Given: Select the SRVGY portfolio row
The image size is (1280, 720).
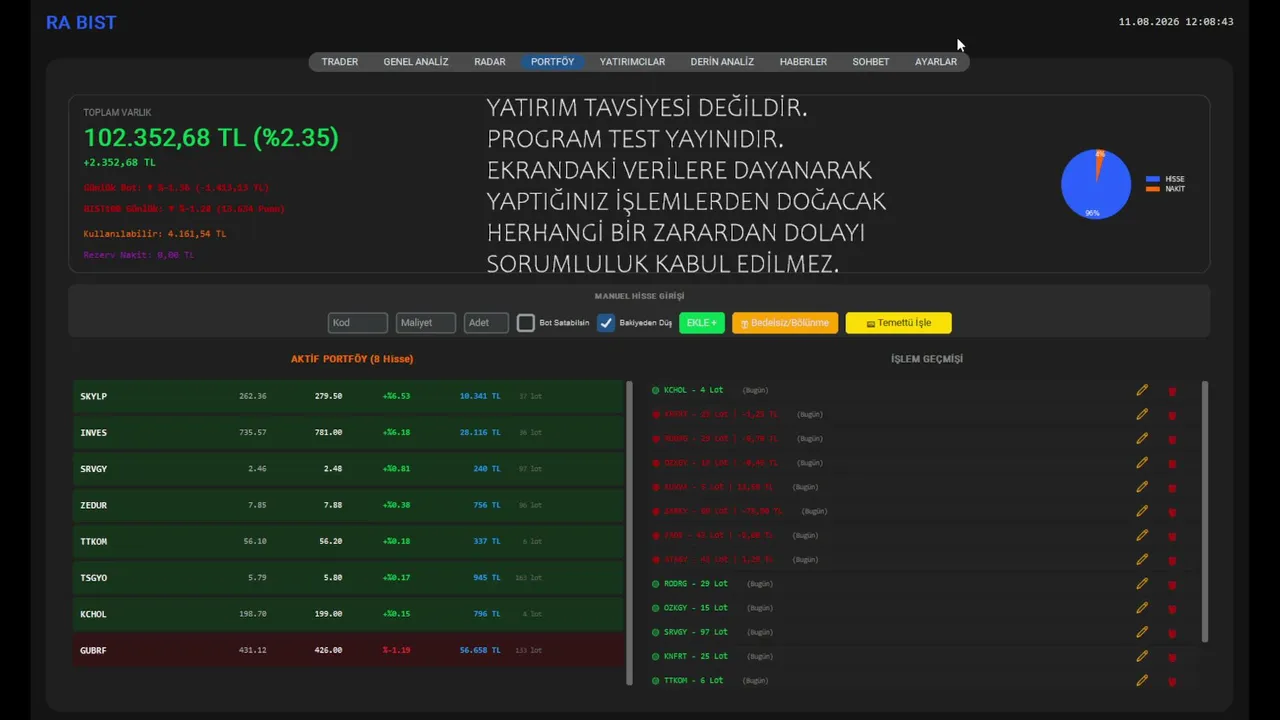Looking at the screenshot, I should (348, 469).
